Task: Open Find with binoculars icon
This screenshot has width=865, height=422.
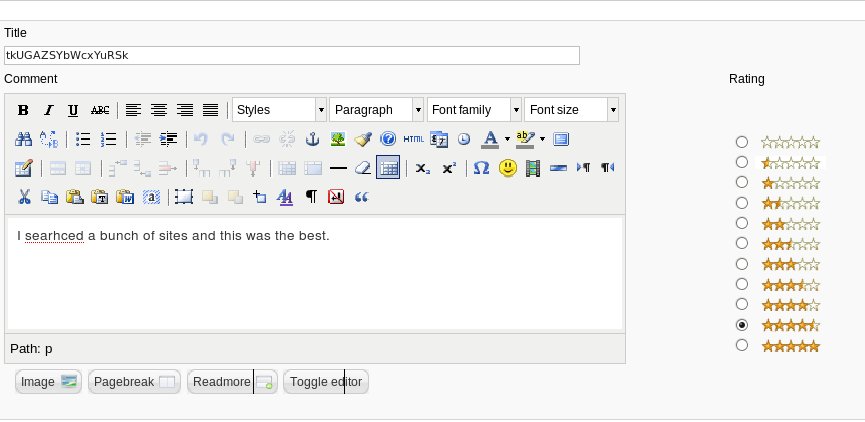Action: (x=23, y=139)
